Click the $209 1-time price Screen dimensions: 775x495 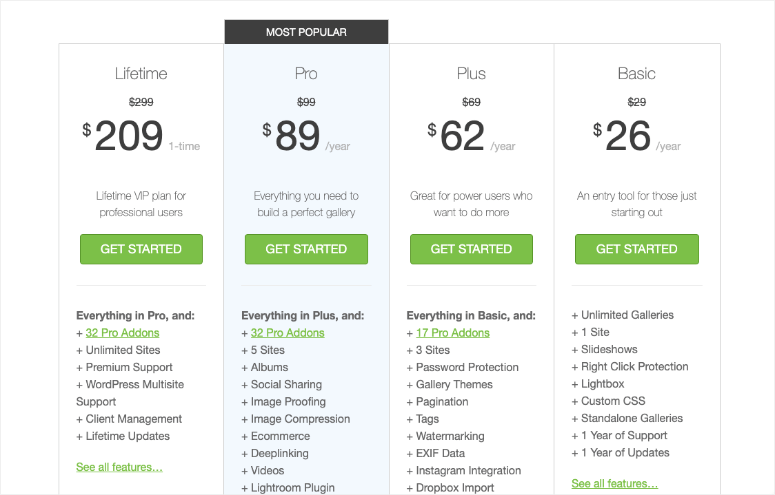tap(141, 136)
